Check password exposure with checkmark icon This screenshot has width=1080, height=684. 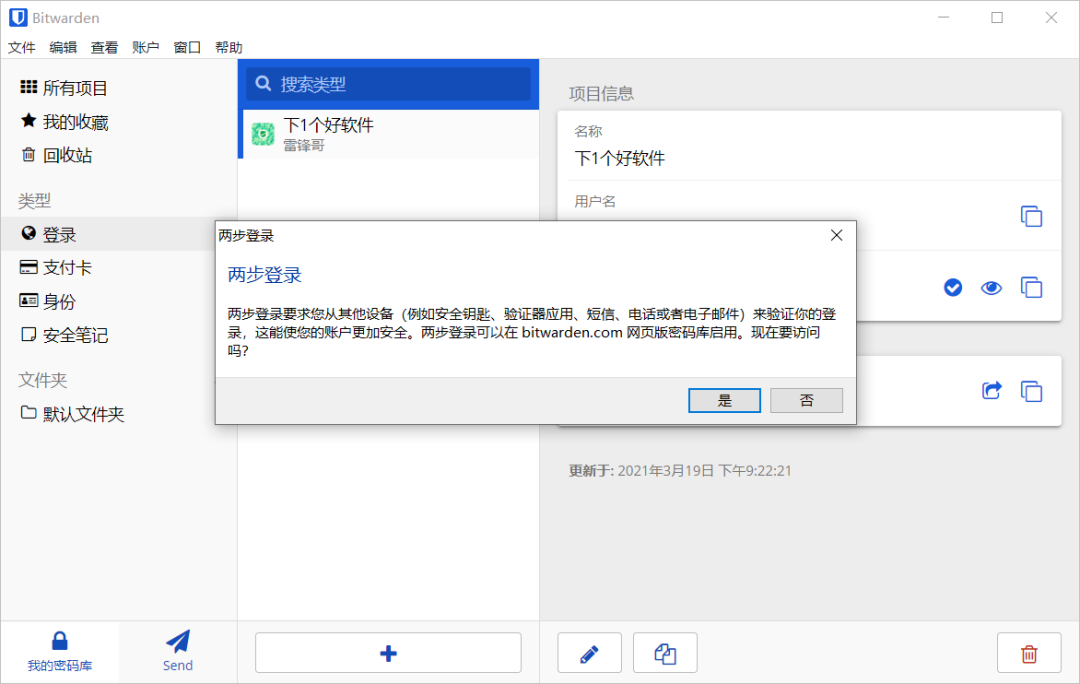(953, 287)
